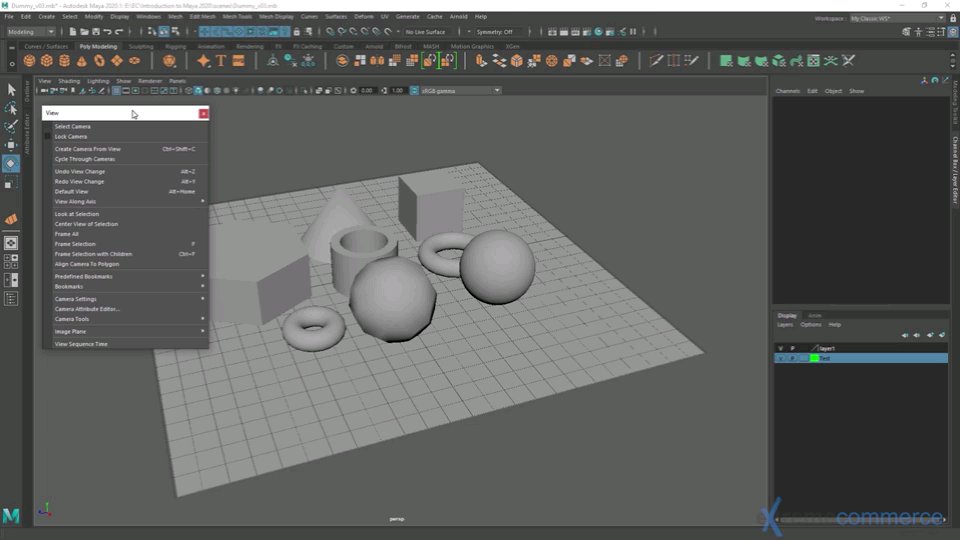Click the SVG shelf icon

pyautogui.click(x=239, y=61)
